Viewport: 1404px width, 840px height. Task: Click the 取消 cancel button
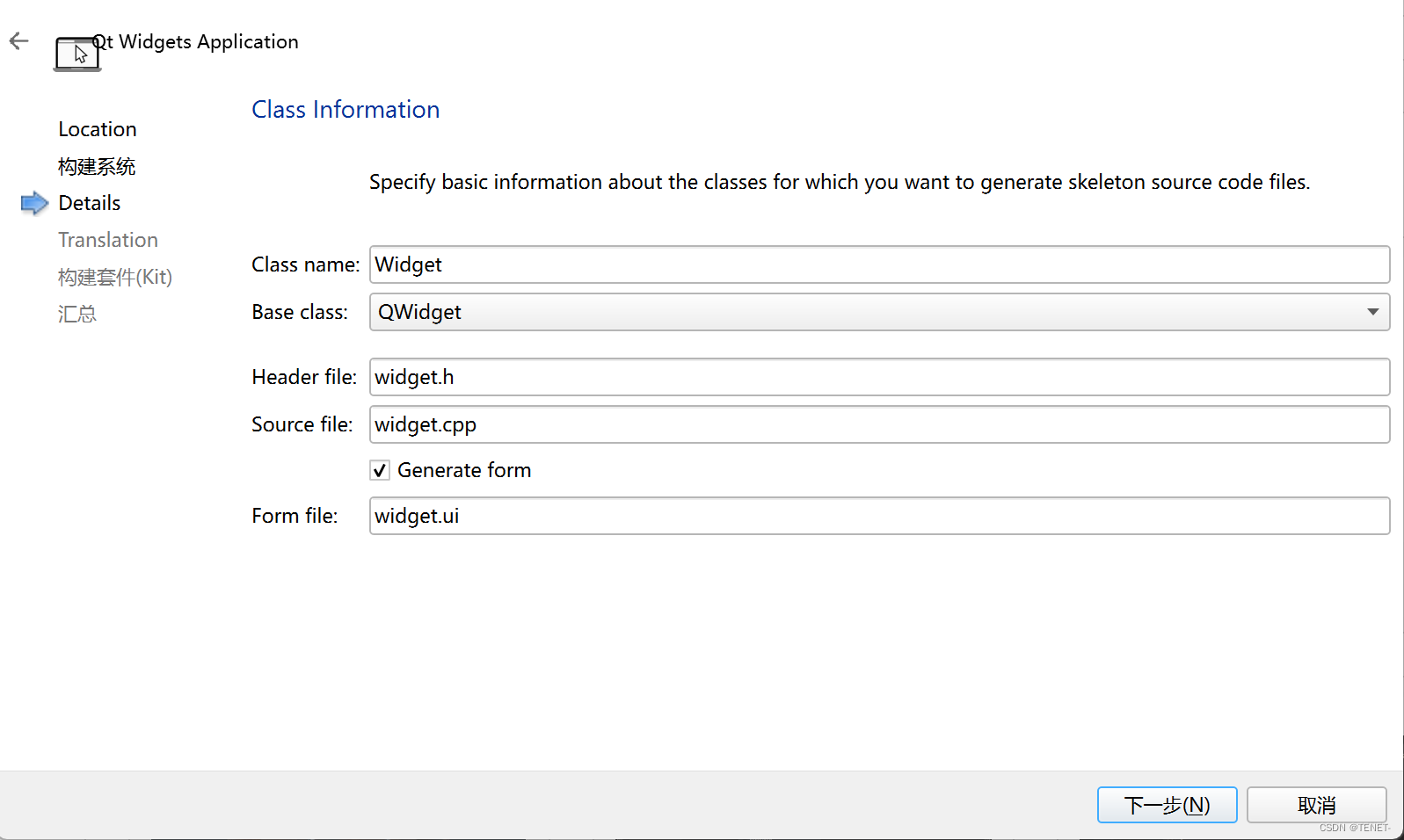coord(1316,805)
